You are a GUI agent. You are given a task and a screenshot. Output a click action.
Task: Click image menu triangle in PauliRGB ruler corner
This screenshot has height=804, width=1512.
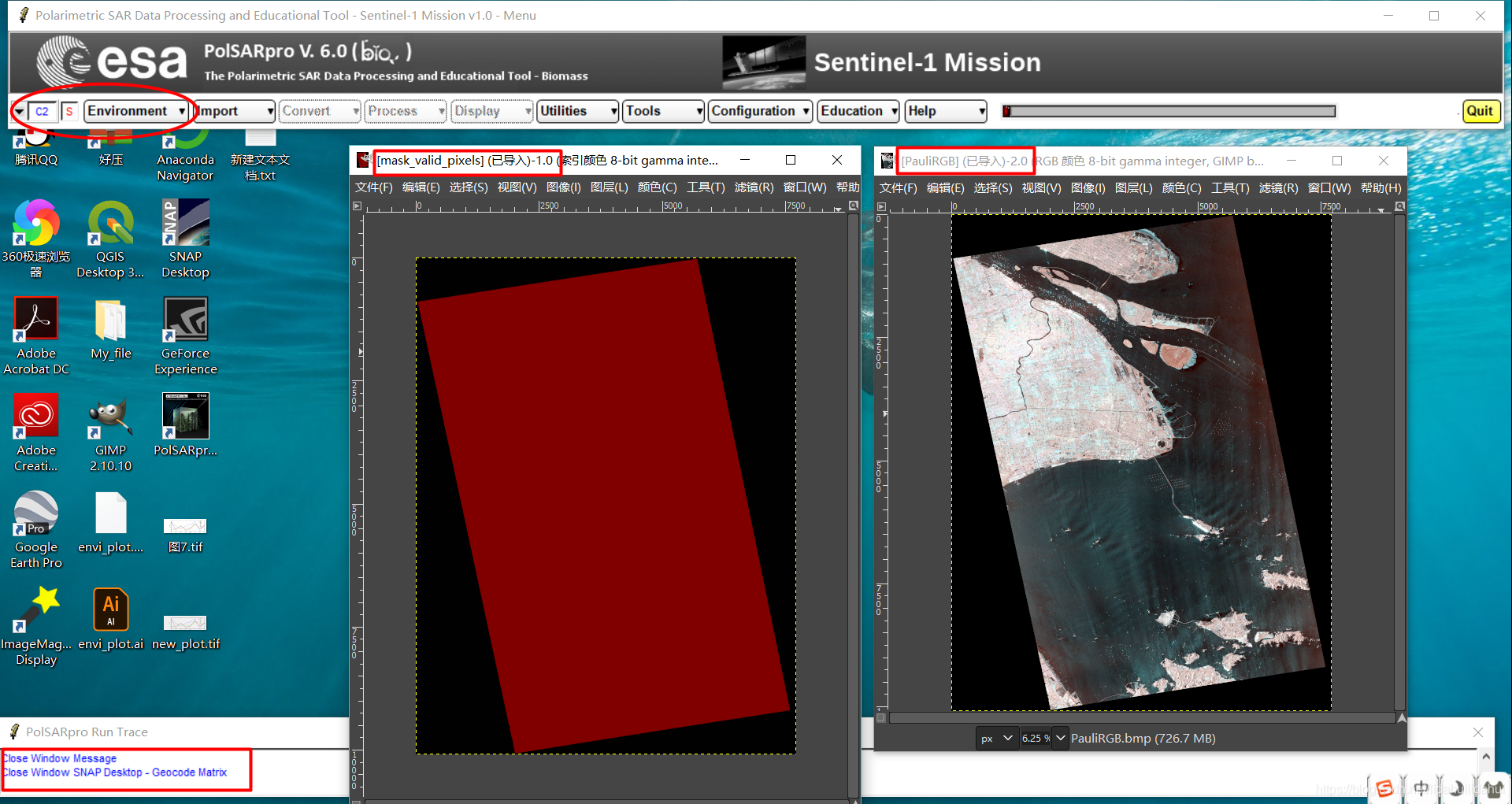[x=881, y=207]
